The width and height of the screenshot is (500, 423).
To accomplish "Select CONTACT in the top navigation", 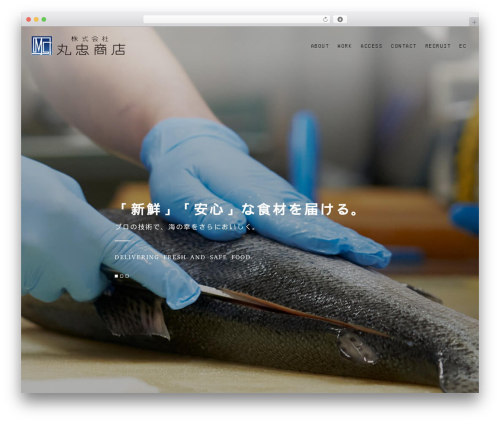I will tap(403, 46).
